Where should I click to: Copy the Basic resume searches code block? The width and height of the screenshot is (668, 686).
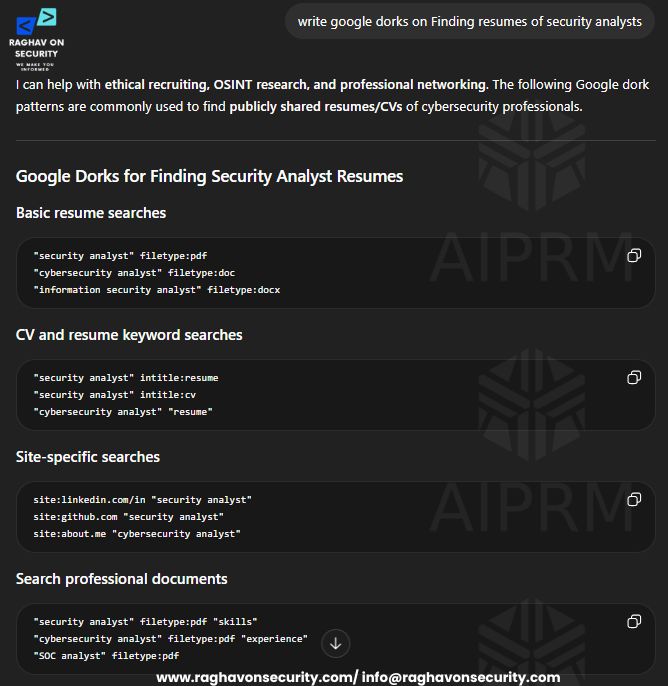(634, 256)
